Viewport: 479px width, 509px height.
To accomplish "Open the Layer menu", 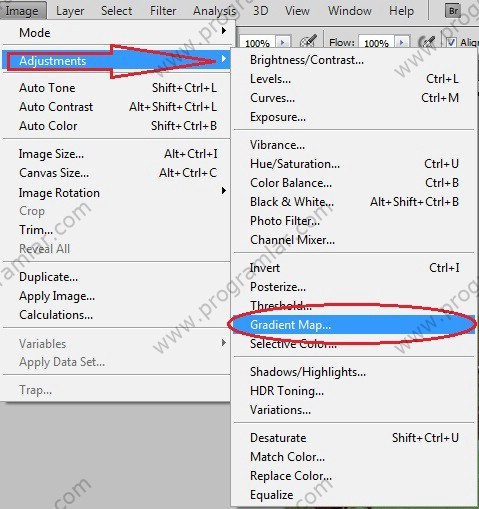I will (x=70, y=11).
